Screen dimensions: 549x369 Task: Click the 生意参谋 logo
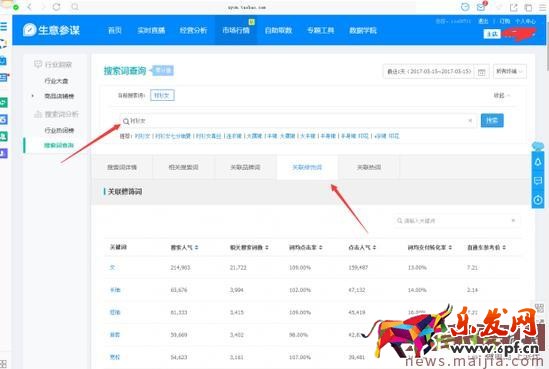(x=51, y=30)
